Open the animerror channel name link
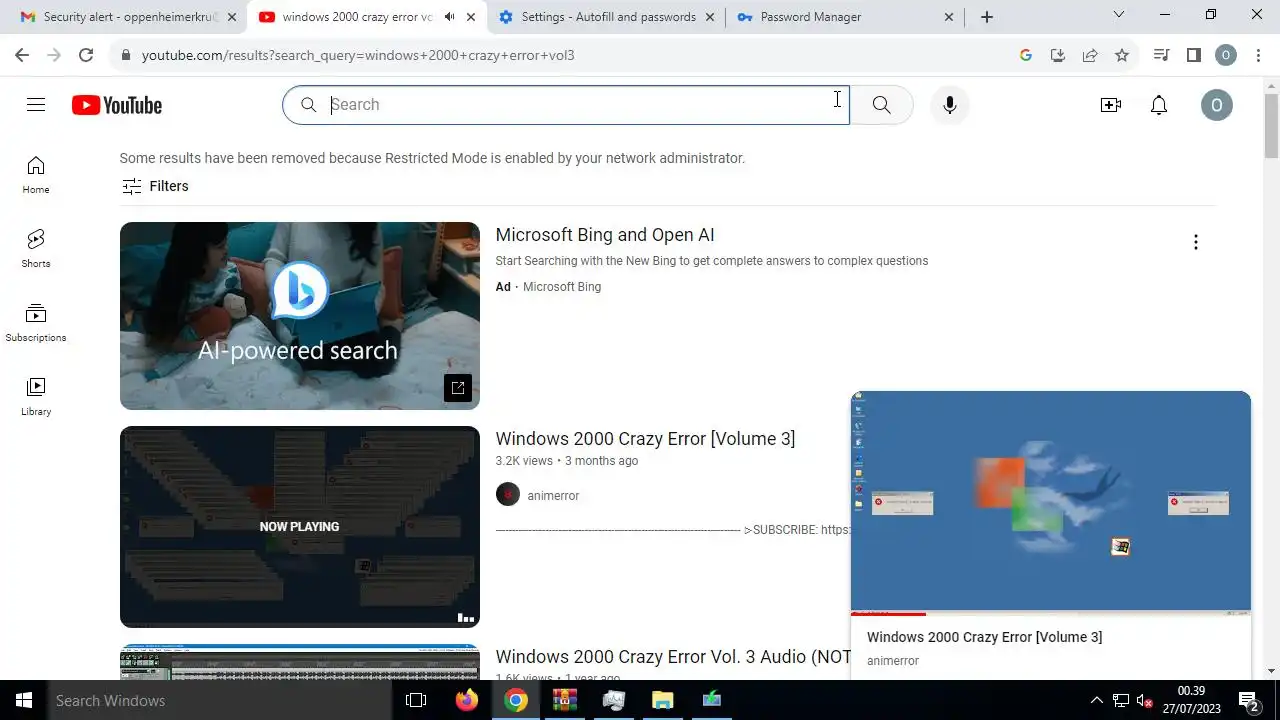This screenshot has height=720, width=1280. pyautogui.click(x=553, y=496)
